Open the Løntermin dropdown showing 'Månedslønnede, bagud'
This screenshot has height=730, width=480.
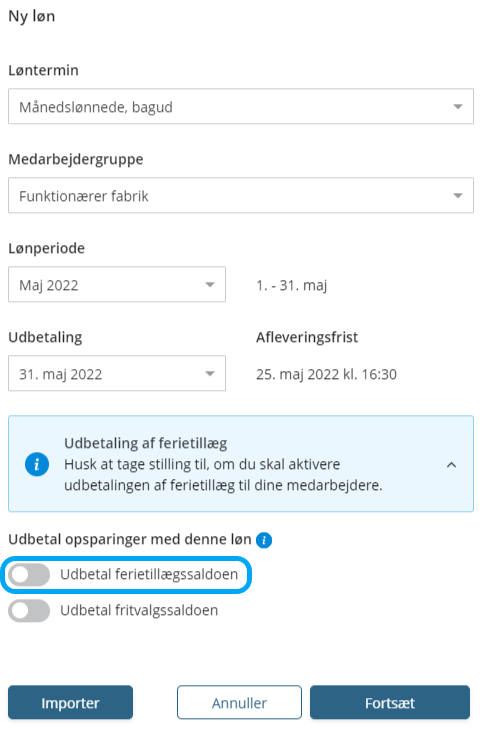tap(241, 107)
